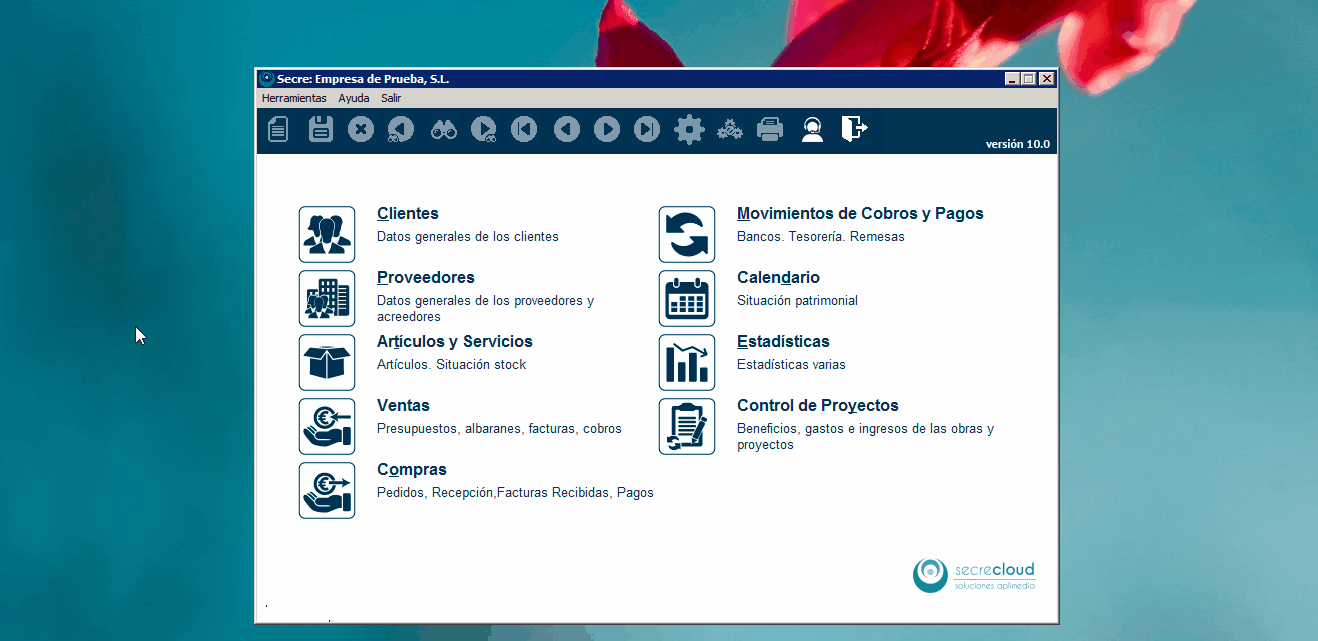Select the Compras module icon

327,490
